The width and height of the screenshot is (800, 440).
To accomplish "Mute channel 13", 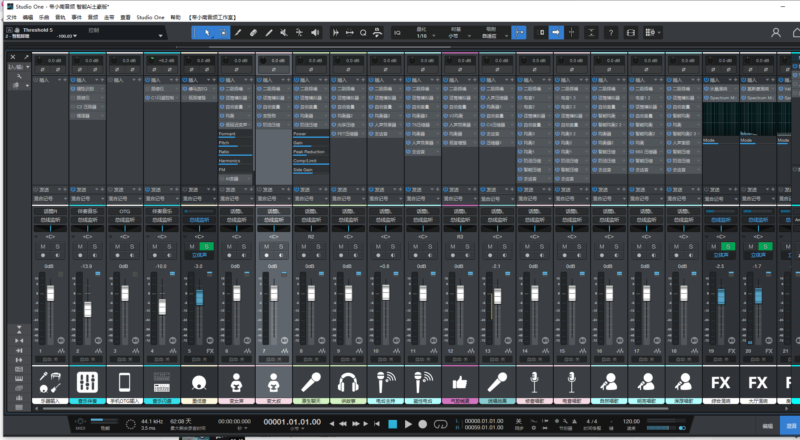I will 490,247.
